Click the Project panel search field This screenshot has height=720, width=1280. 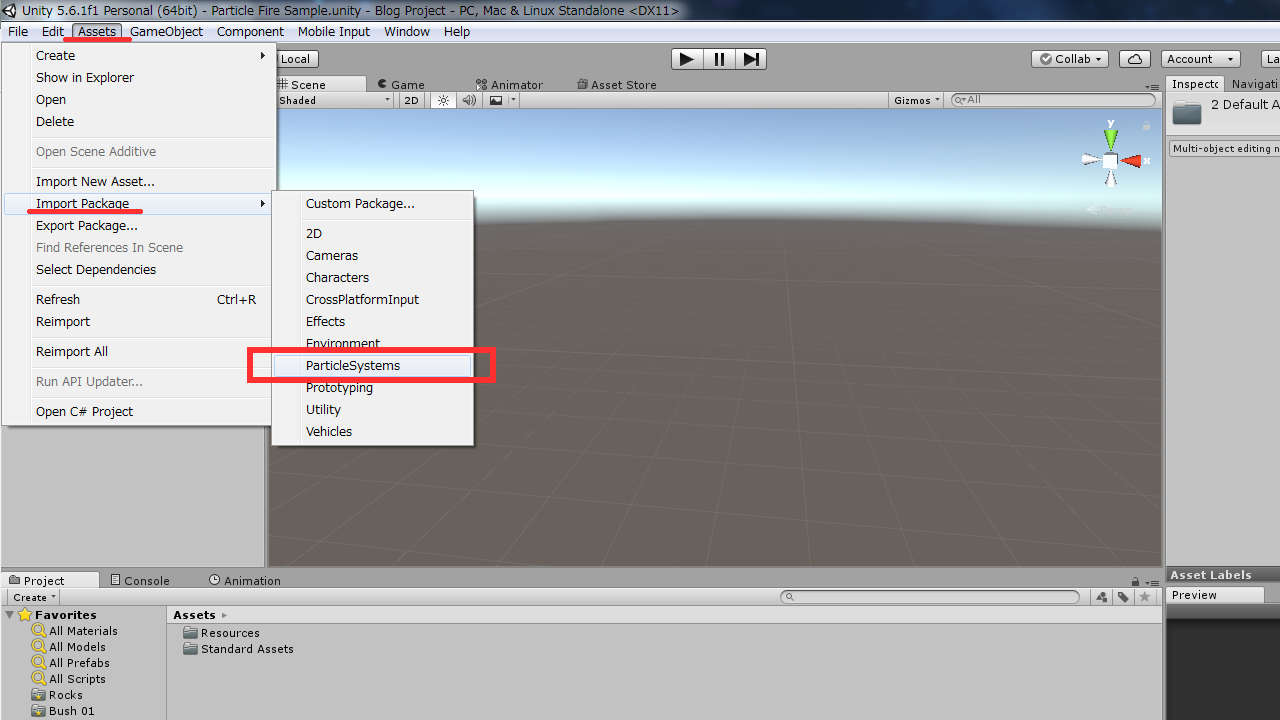pos(930,597)
